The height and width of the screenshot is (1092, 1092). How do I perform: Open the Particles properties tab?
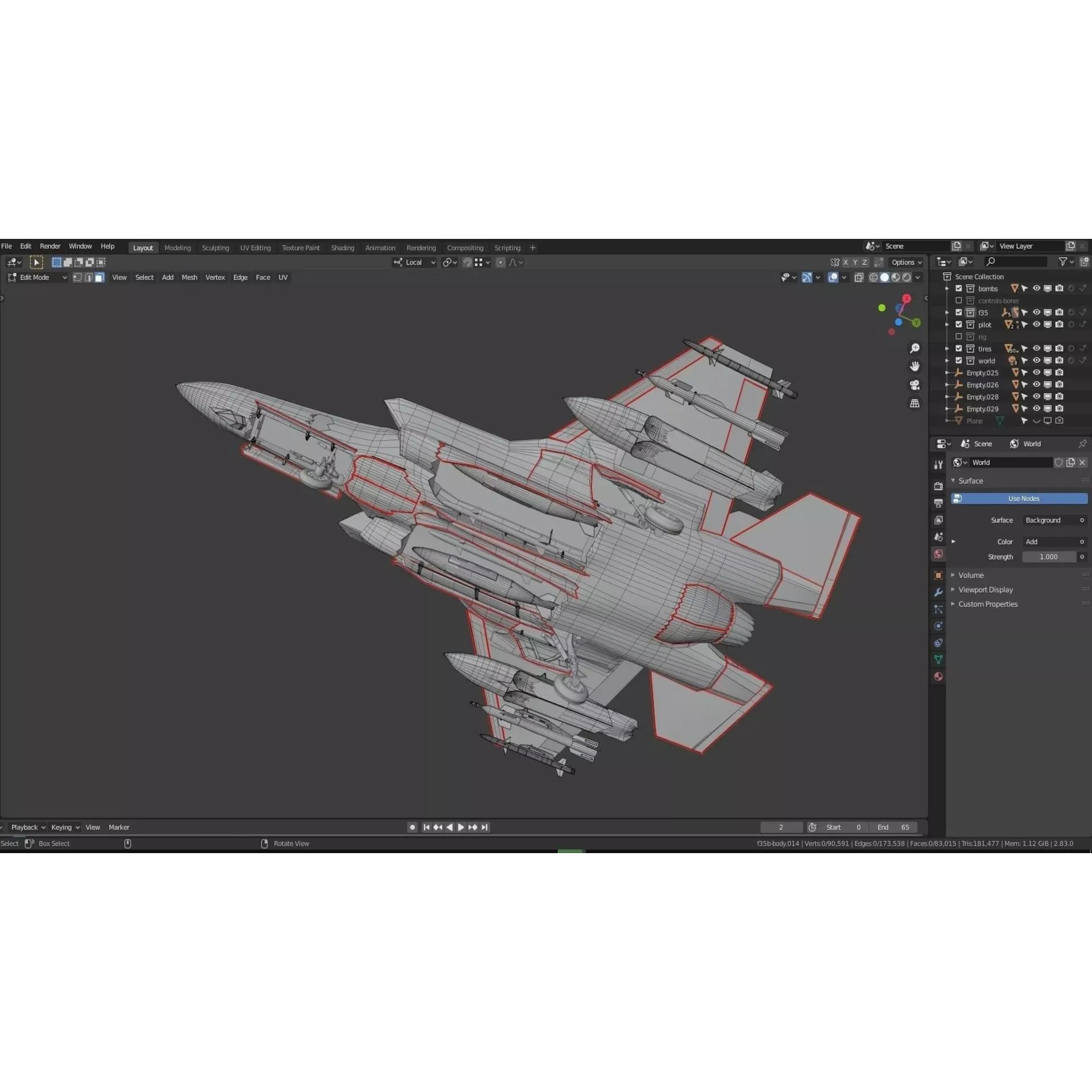coord(938,609)
